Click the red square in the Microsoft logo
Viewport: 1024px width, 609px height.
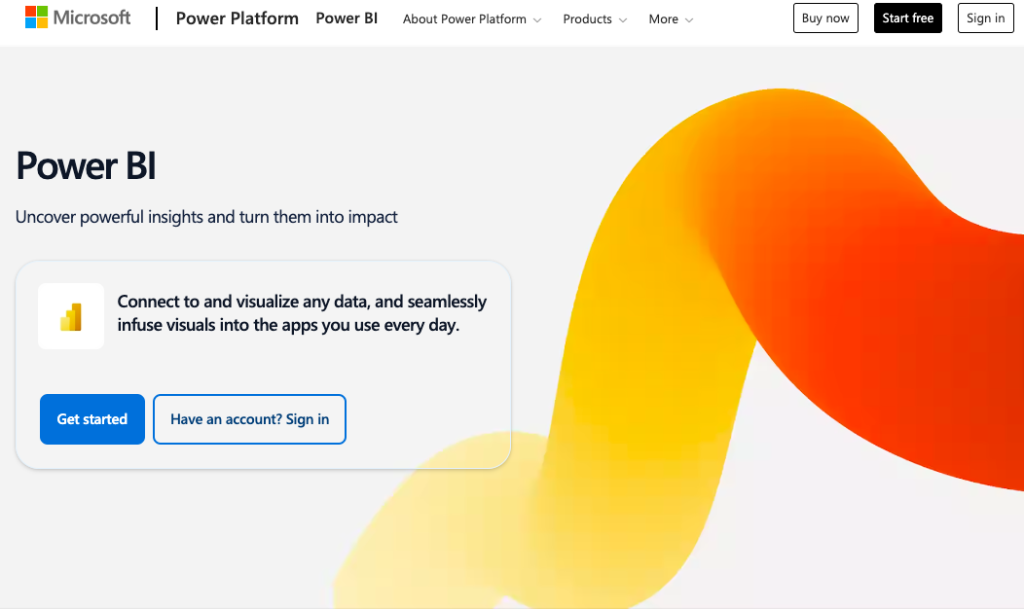pos(33,12)
